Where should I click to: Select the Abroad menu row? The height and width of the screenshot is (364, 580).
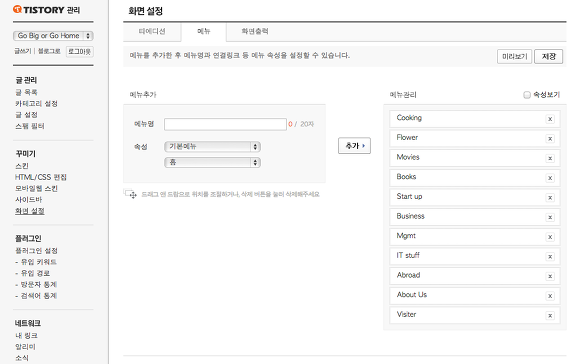click(475, 276)
